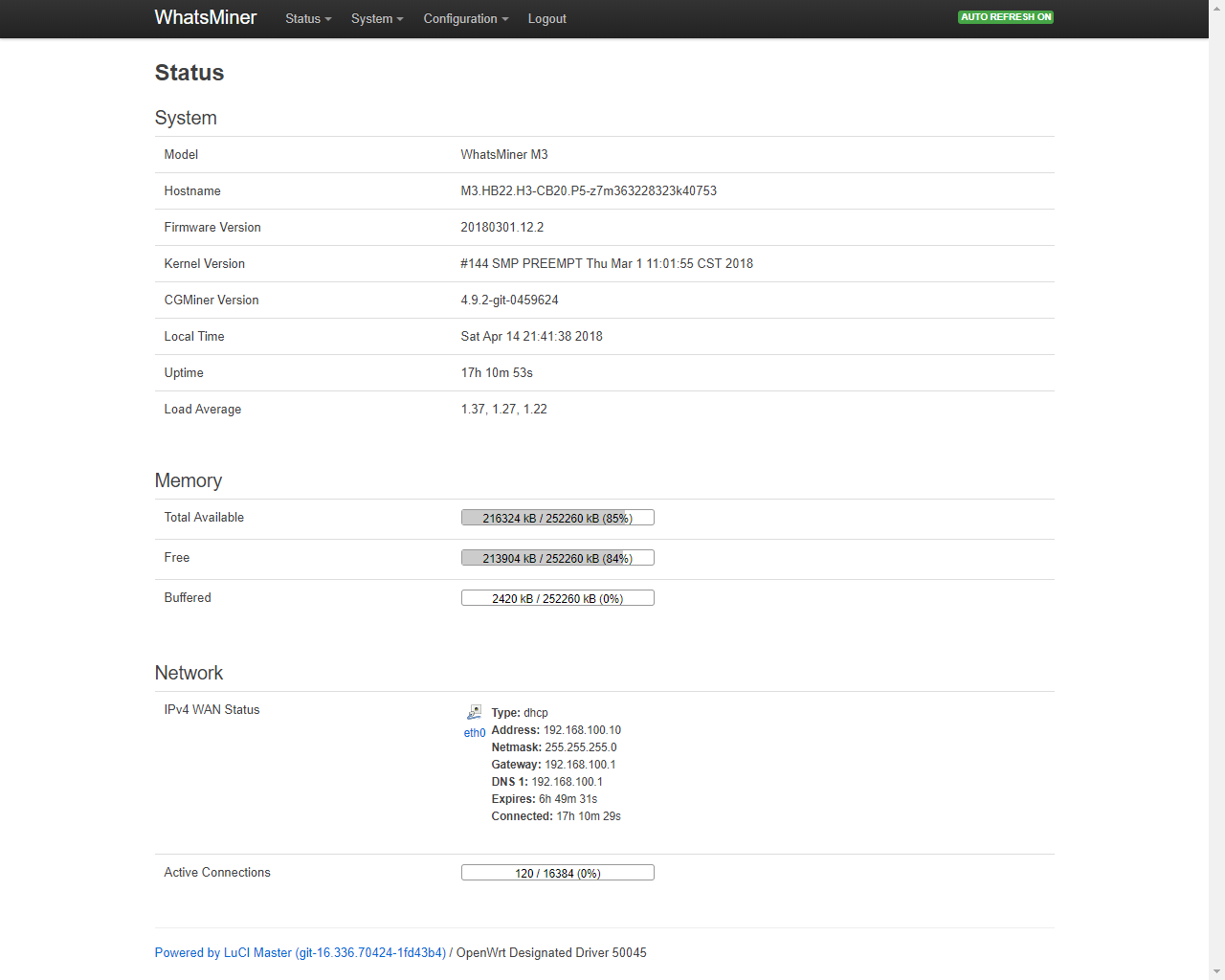The width and height of the screenshot is (1225, 980).
Task: Click the Network section heading
Action: pyautogui.click(x=189, y=673)
